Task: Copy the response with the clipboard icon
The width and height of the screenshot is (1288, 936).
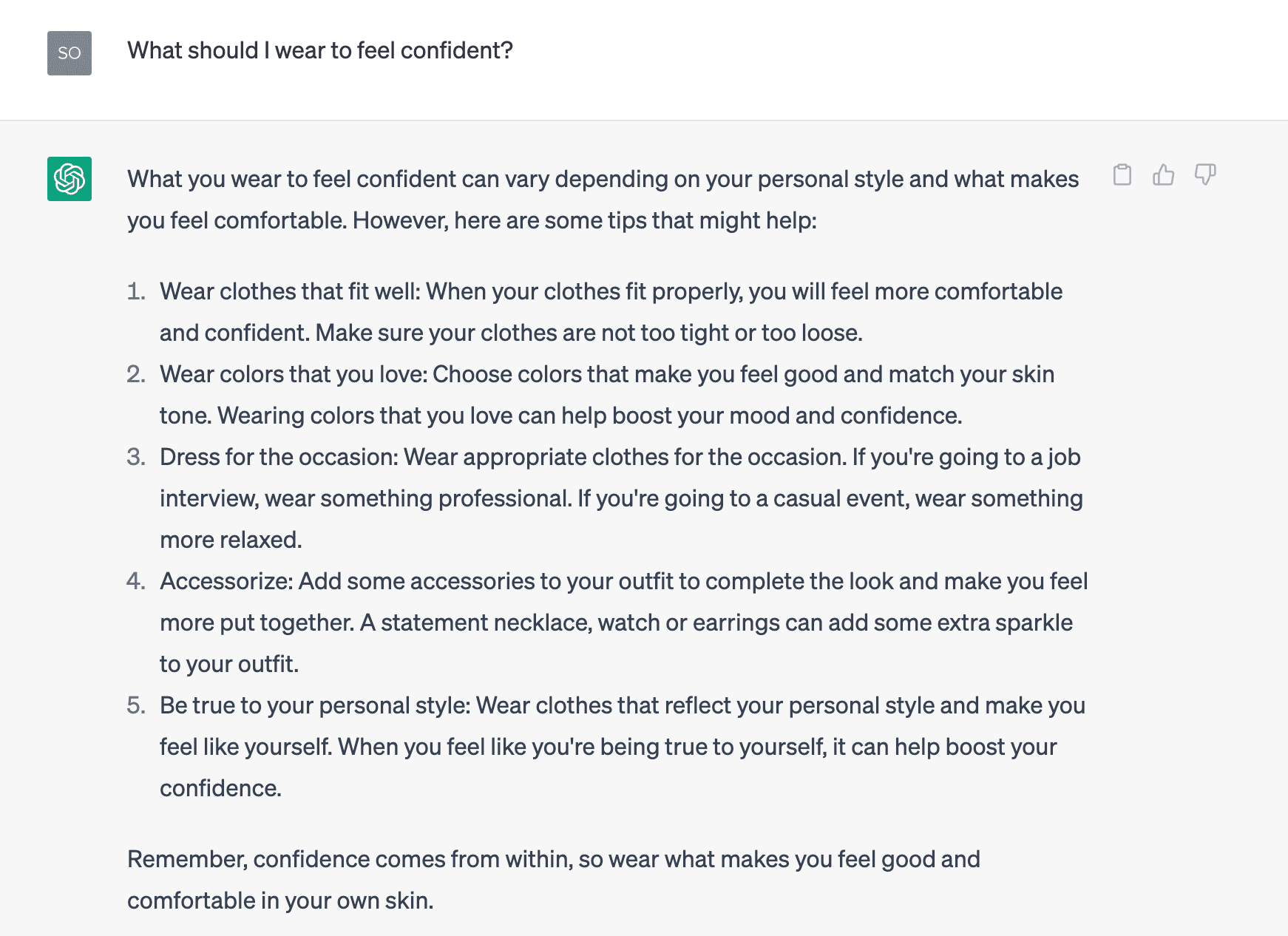Action: (x=1122, y=174)
